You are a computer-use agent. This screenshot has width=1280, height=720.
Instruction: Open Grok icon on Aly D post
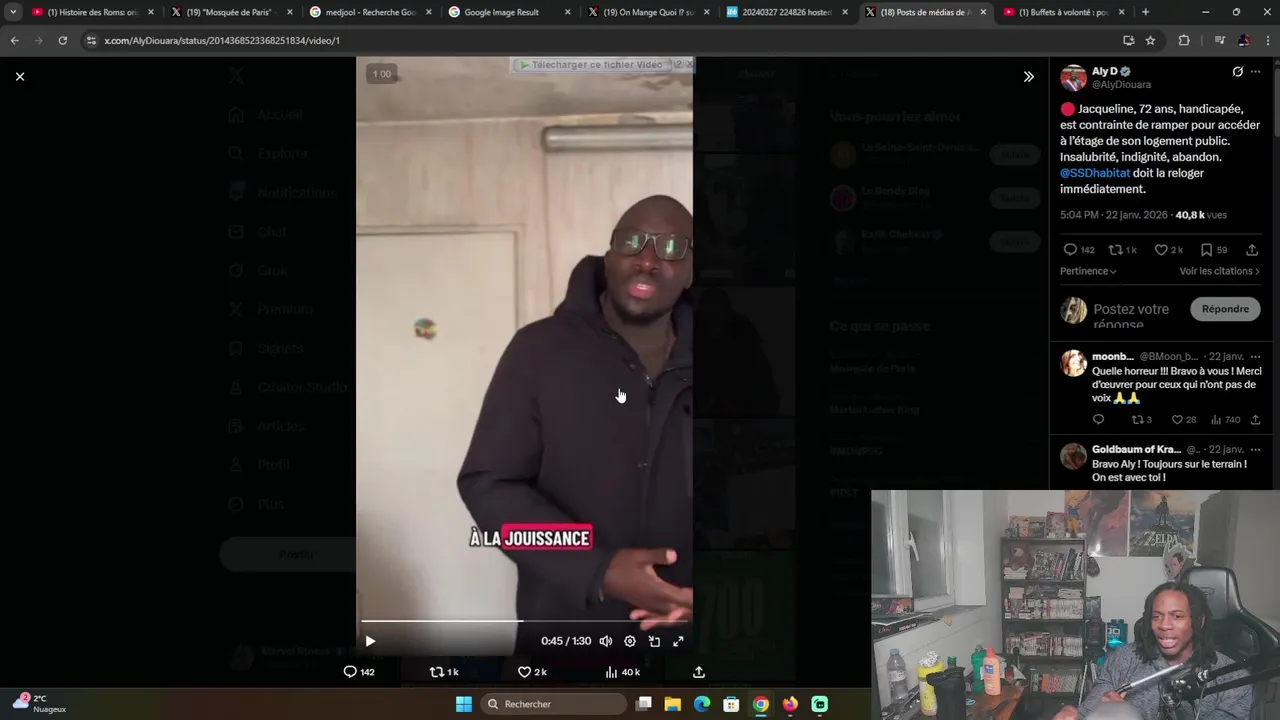tap(1237, 72)
